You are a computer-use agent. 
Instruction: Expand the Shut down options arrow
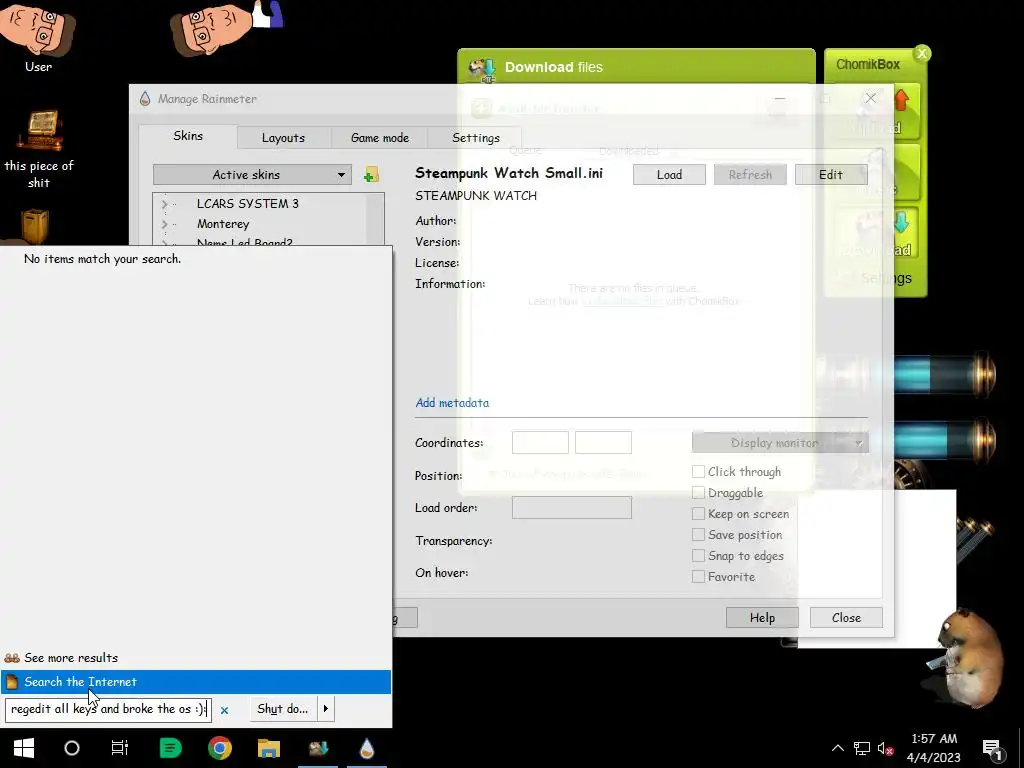[x=325, y=709]
